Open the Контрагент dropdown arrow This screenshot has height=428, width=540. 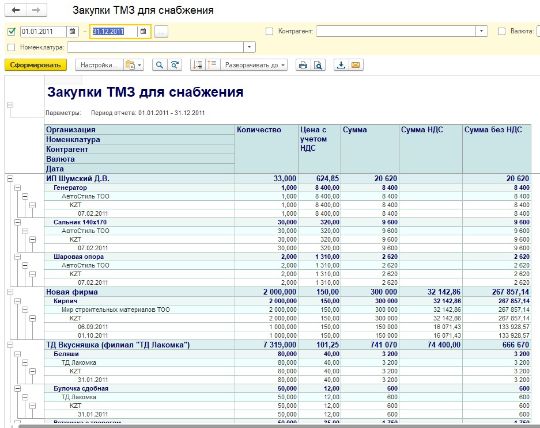[x=481, y=31]
